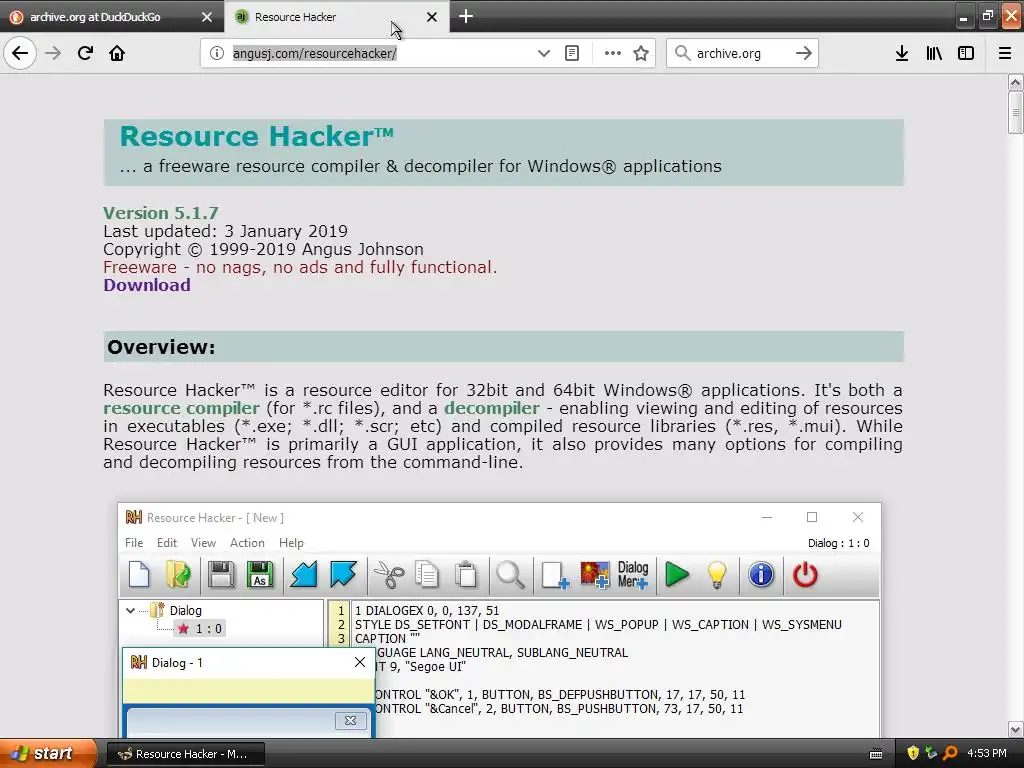
Task: Follow the Download link
Action: [x=147, y=285]
